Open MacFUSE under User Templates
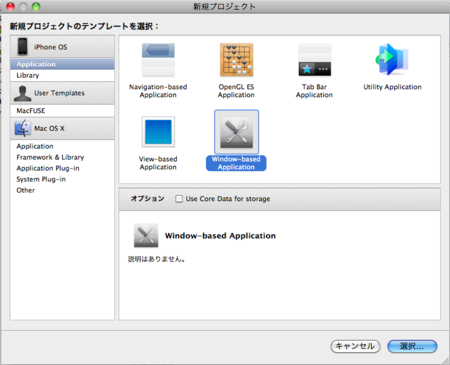The height and width of the screenshot is (365, 450). 62,111
